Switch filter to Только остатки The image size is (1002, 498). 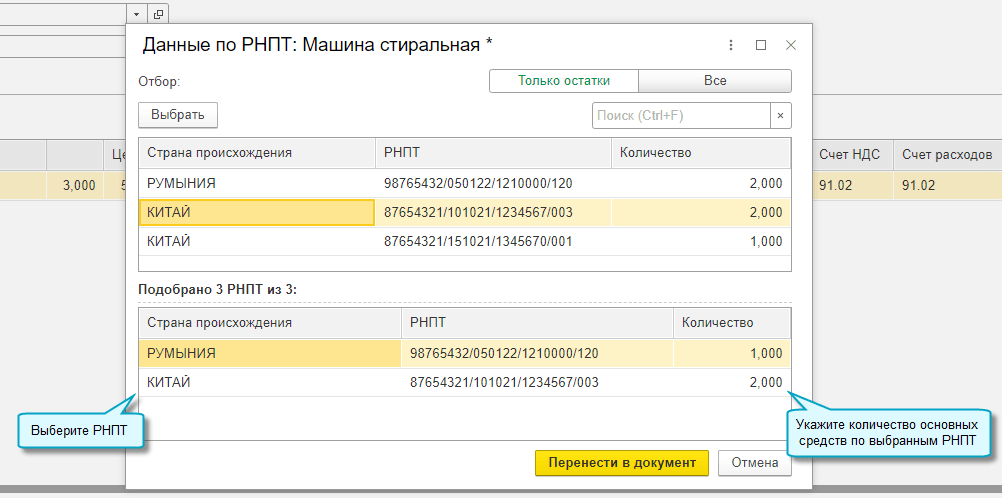564,81
